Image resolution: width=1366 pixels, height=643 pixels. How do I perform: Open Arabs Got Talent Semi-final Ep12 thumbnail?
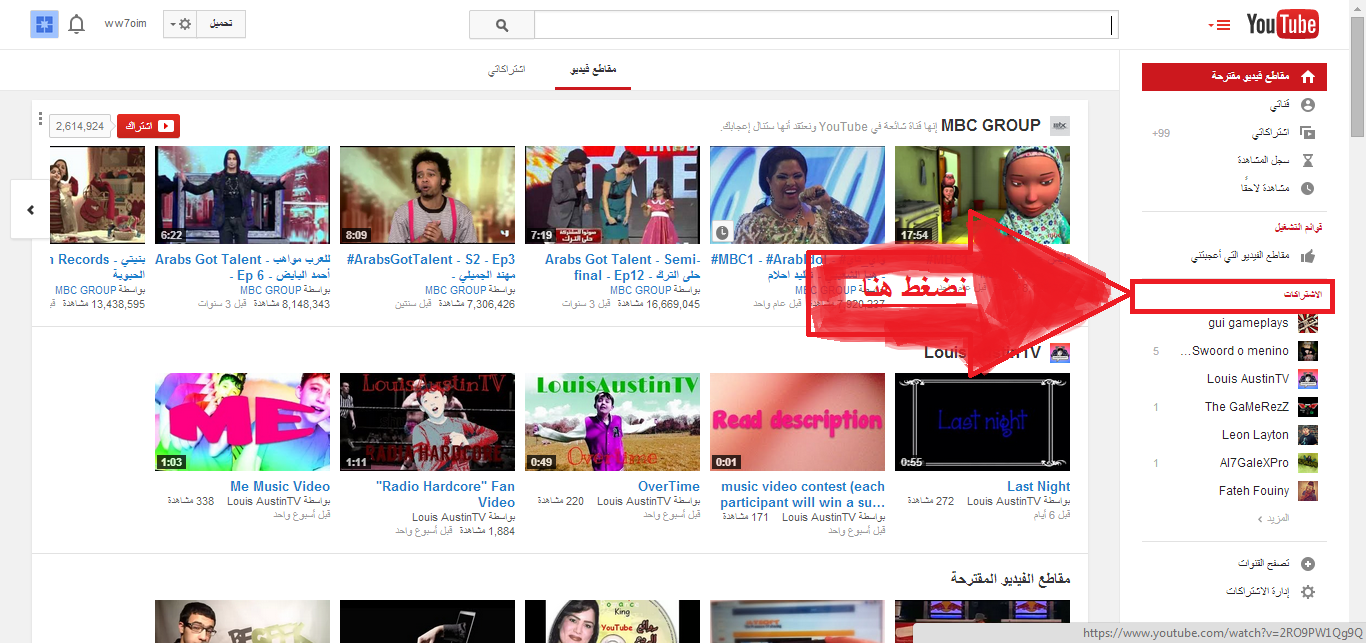[612, 195]
